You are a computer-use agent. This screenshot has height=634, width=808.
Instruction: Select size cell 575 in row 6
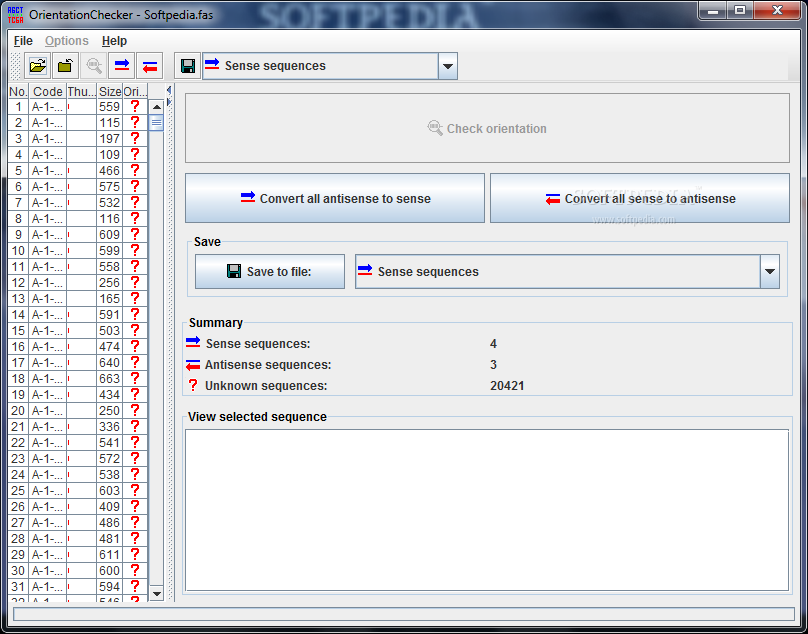110,187
